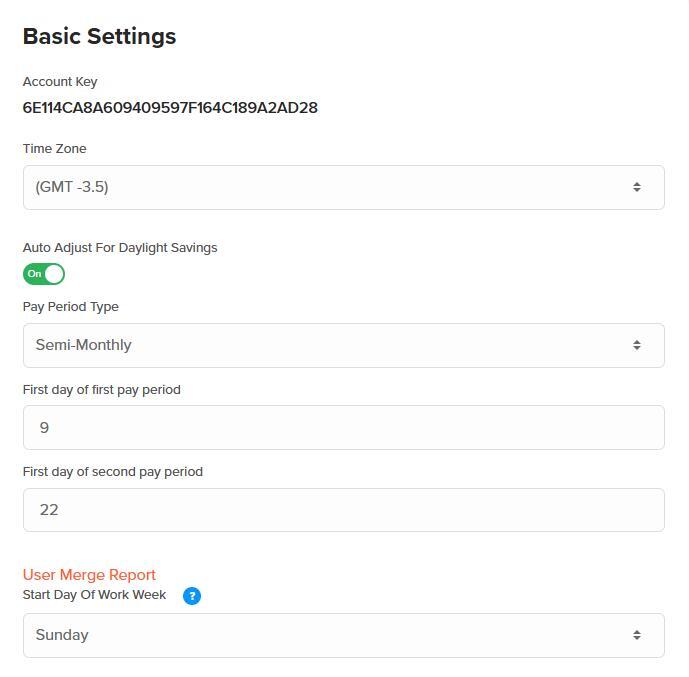Open the User Merge Report link
The height and width of the screenshot is (677, 689).
tap(89, 575)
